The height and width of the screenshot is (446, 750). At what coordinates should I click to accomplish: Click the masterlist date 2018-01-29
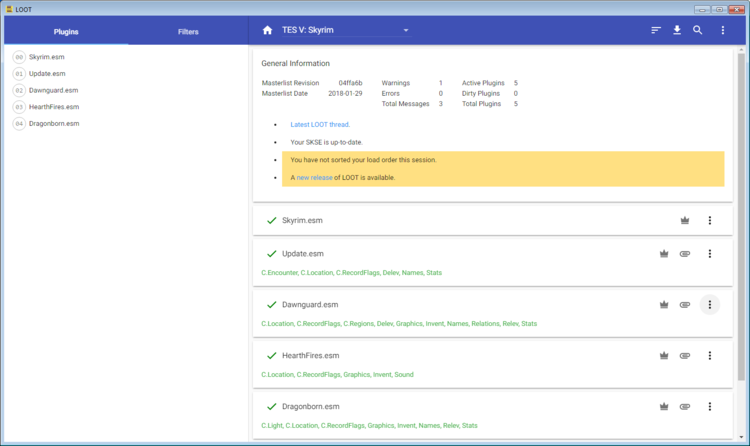pyautogui.click(x=345, y=93)
